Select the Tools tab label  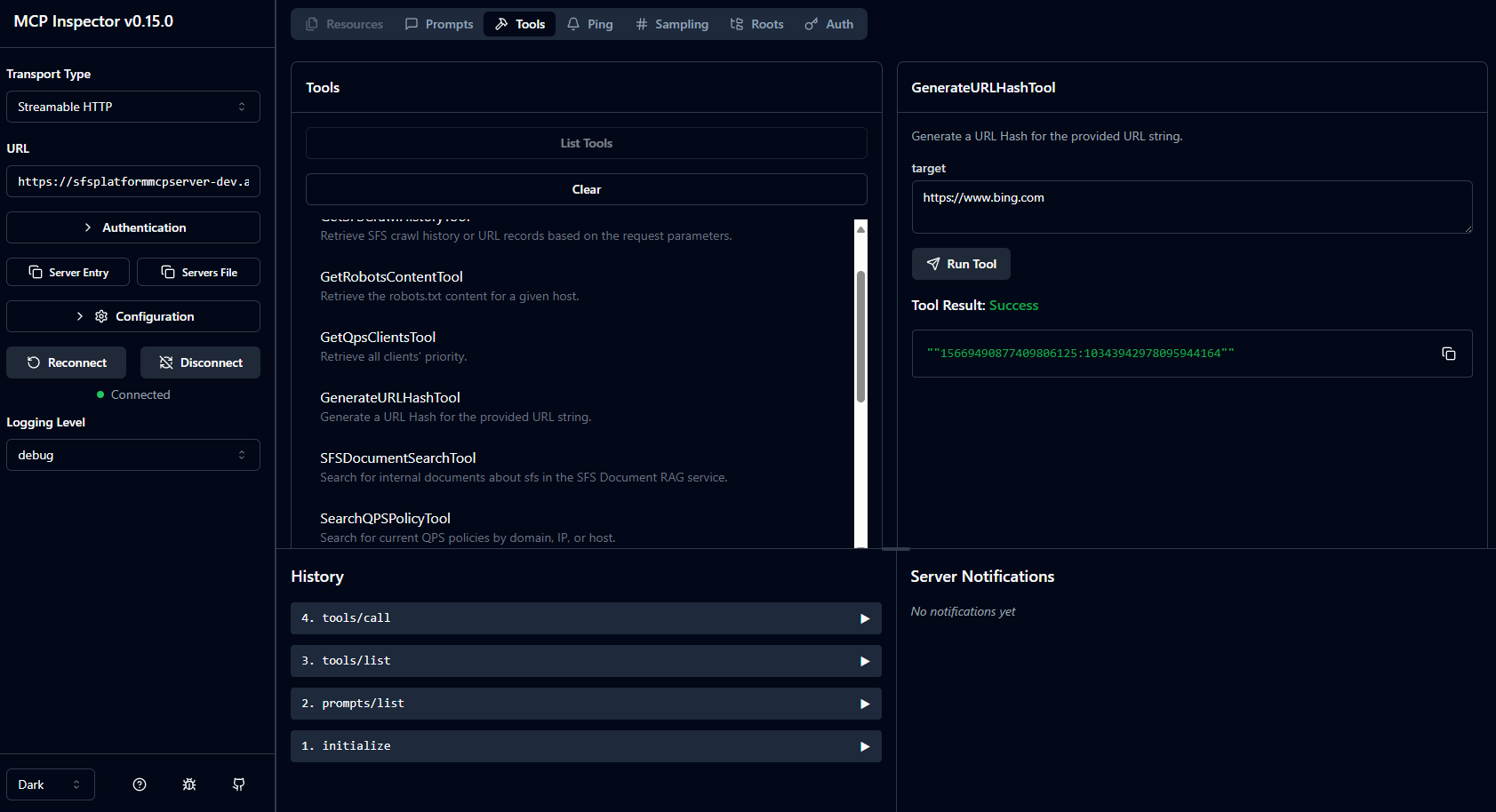(531, 24)
